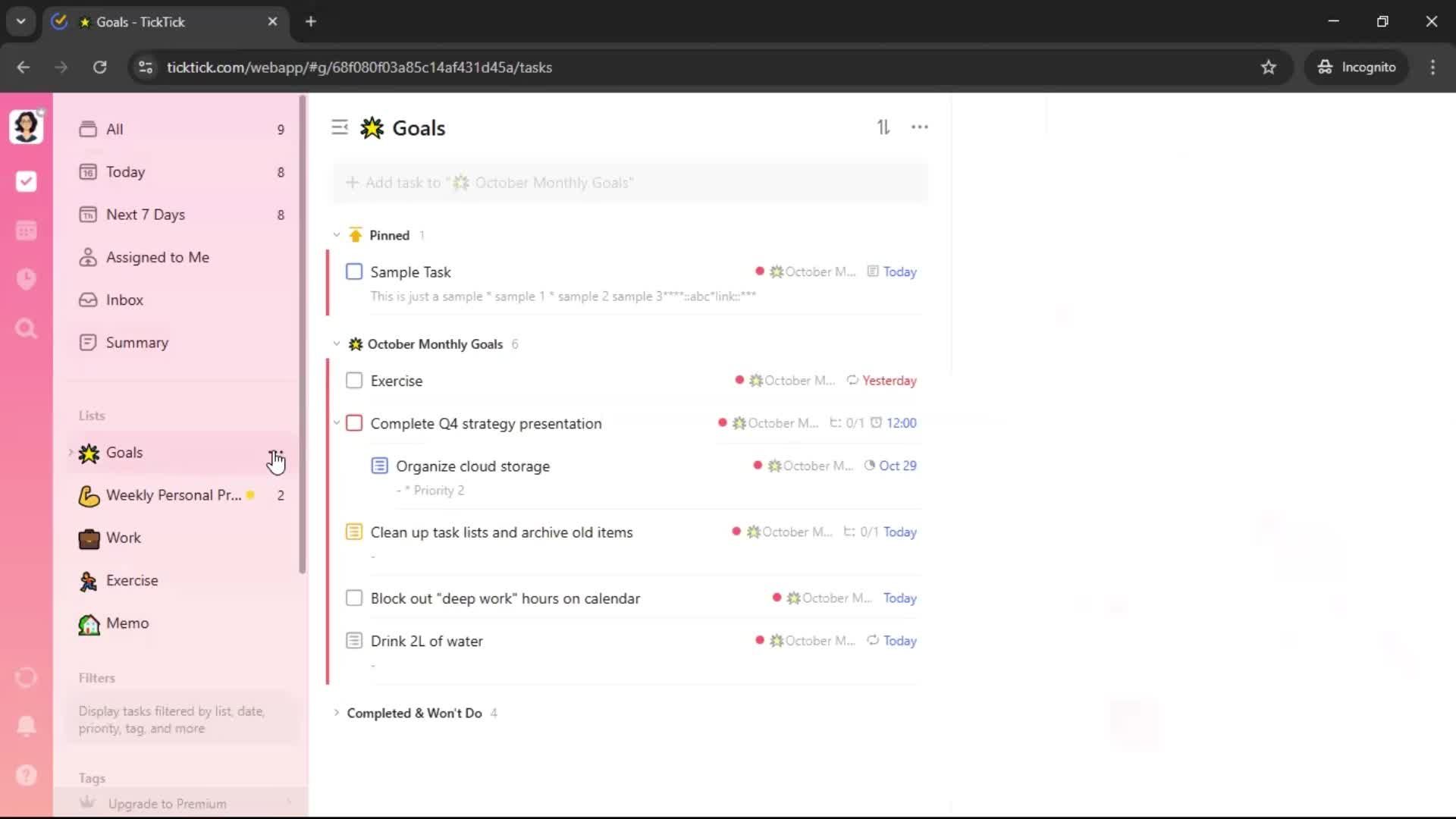Select the Today smart list

tap(125, 172)
